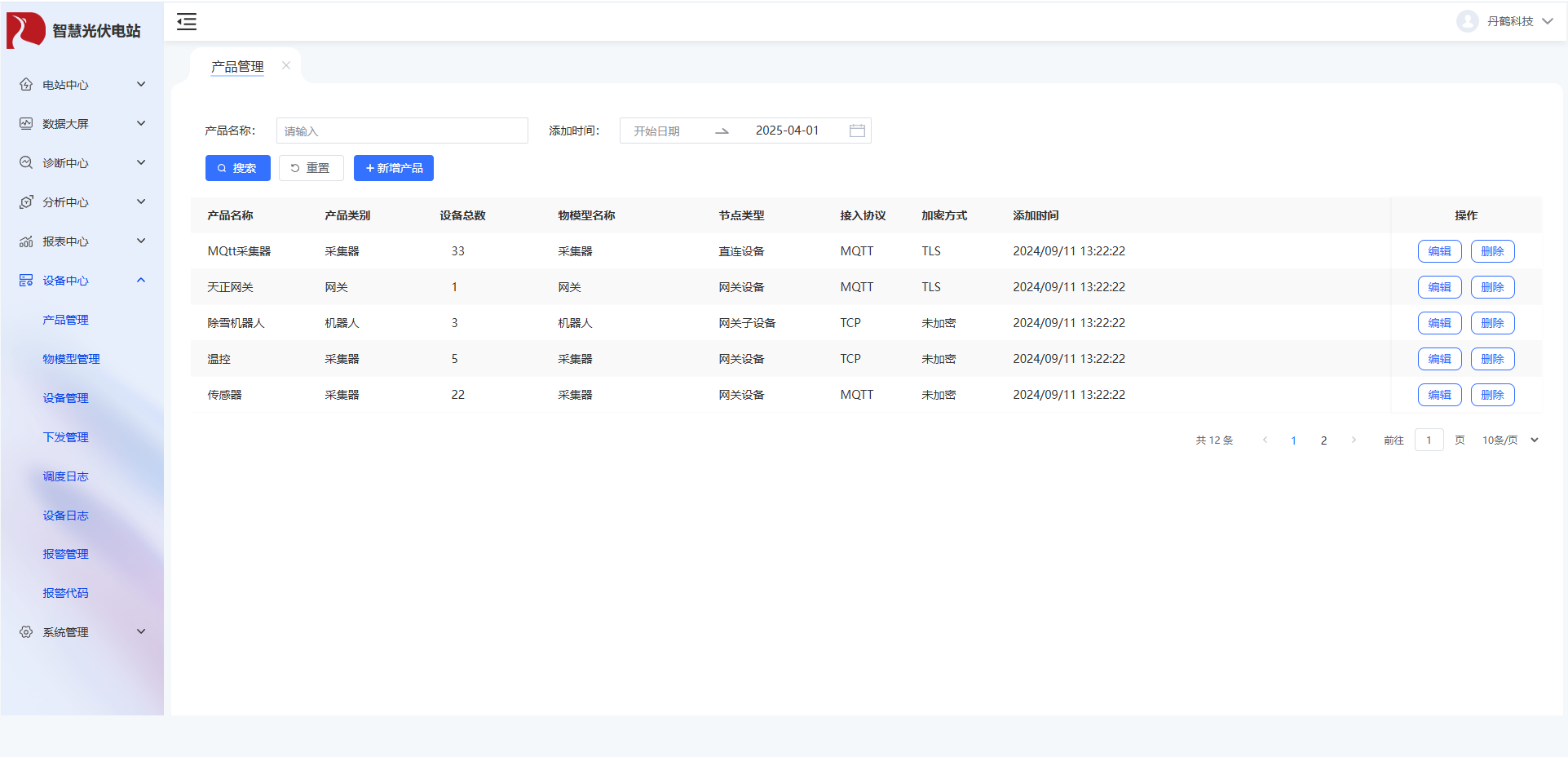Click the 报表中心 chart icon
Viewport: 1568px width, 757px height.
point(26,241)
